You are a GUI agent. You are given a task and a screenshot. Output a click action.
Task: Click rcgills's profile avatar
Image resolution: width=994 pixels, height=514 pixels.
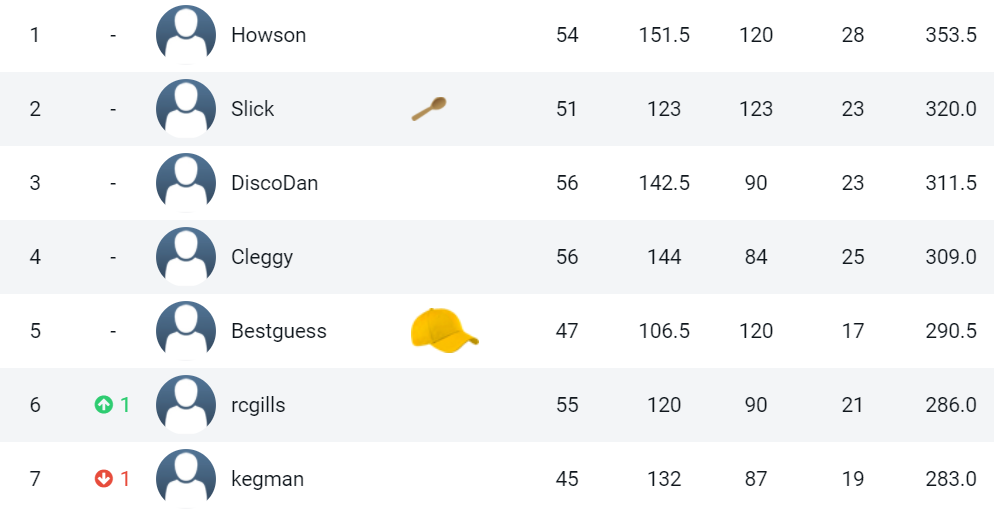pyautogui.click(x=186, y=405)
